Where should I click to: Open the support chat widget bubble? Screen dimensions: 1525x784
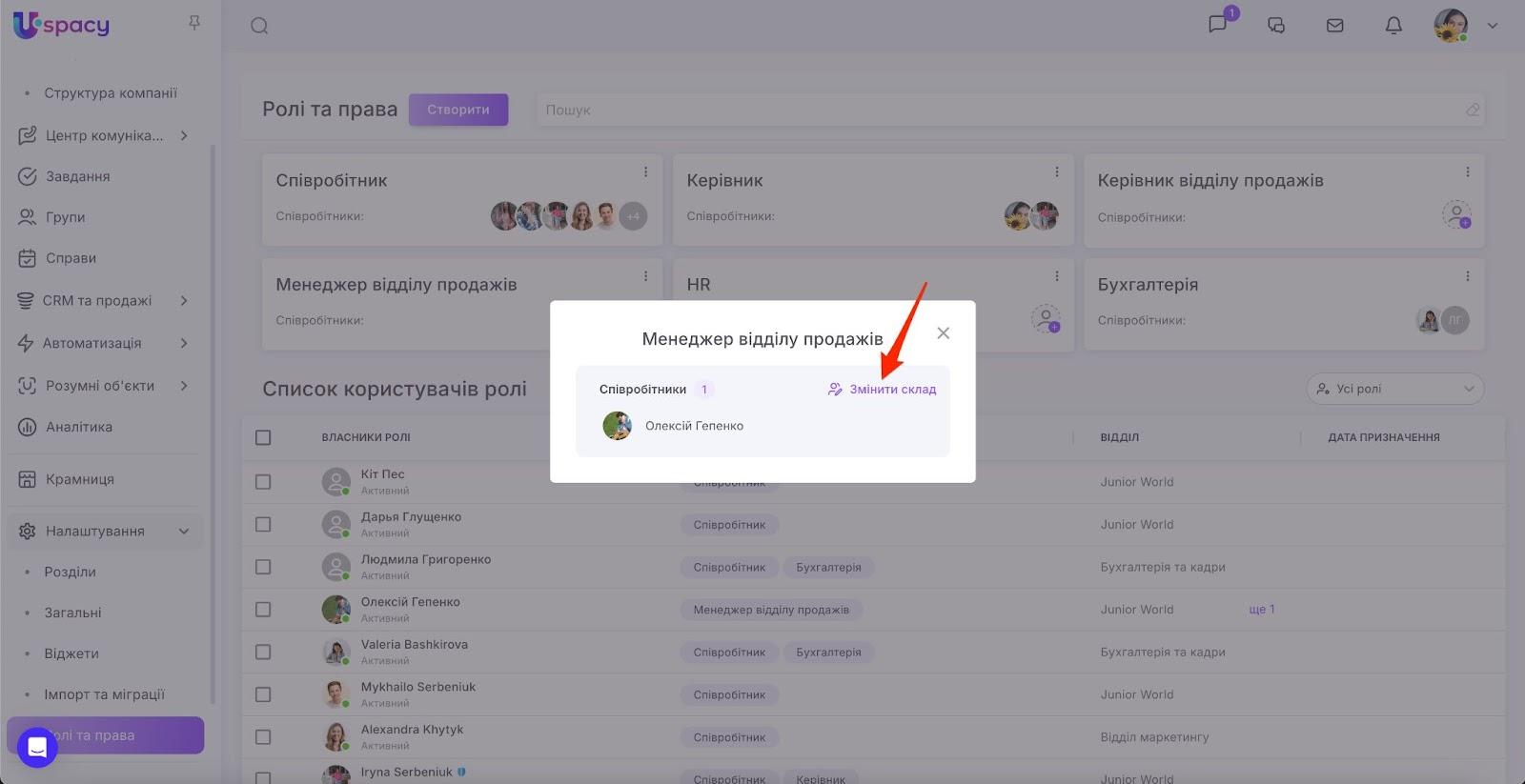tap(37, 748)
